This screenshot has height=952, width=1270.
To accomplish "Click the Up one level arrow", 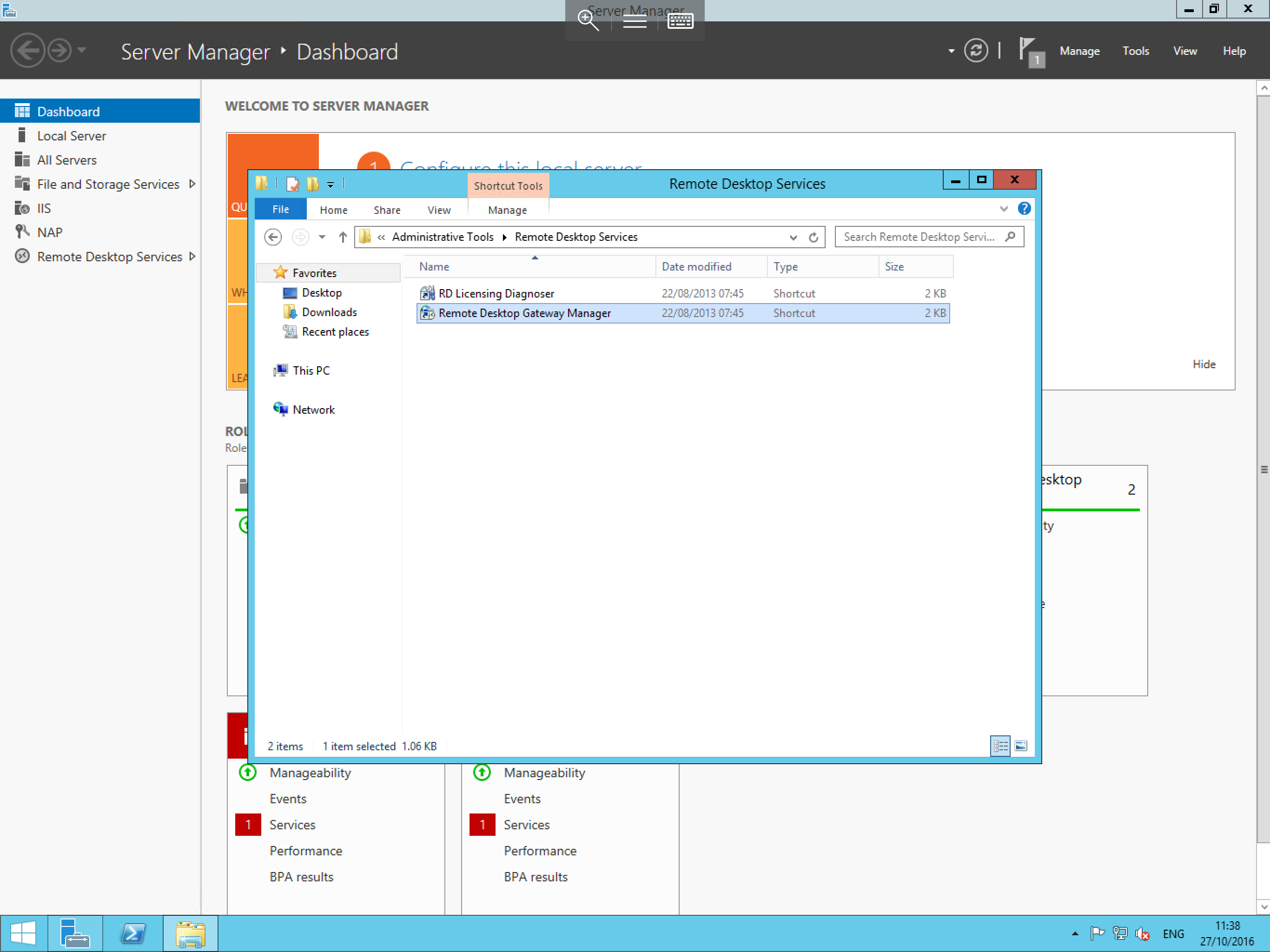I will [x=343, y=237].
